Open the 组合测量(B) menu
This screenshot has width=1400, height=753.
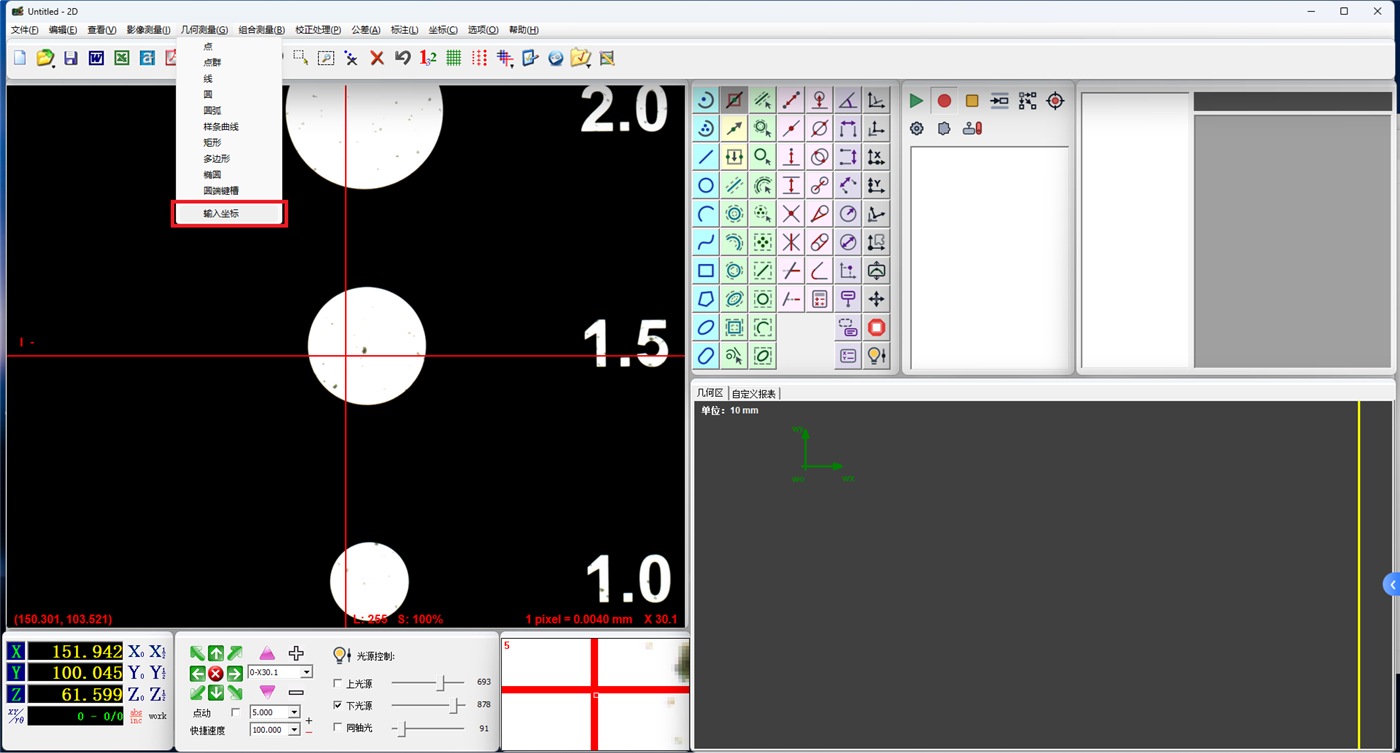click(x=261, y=30)
